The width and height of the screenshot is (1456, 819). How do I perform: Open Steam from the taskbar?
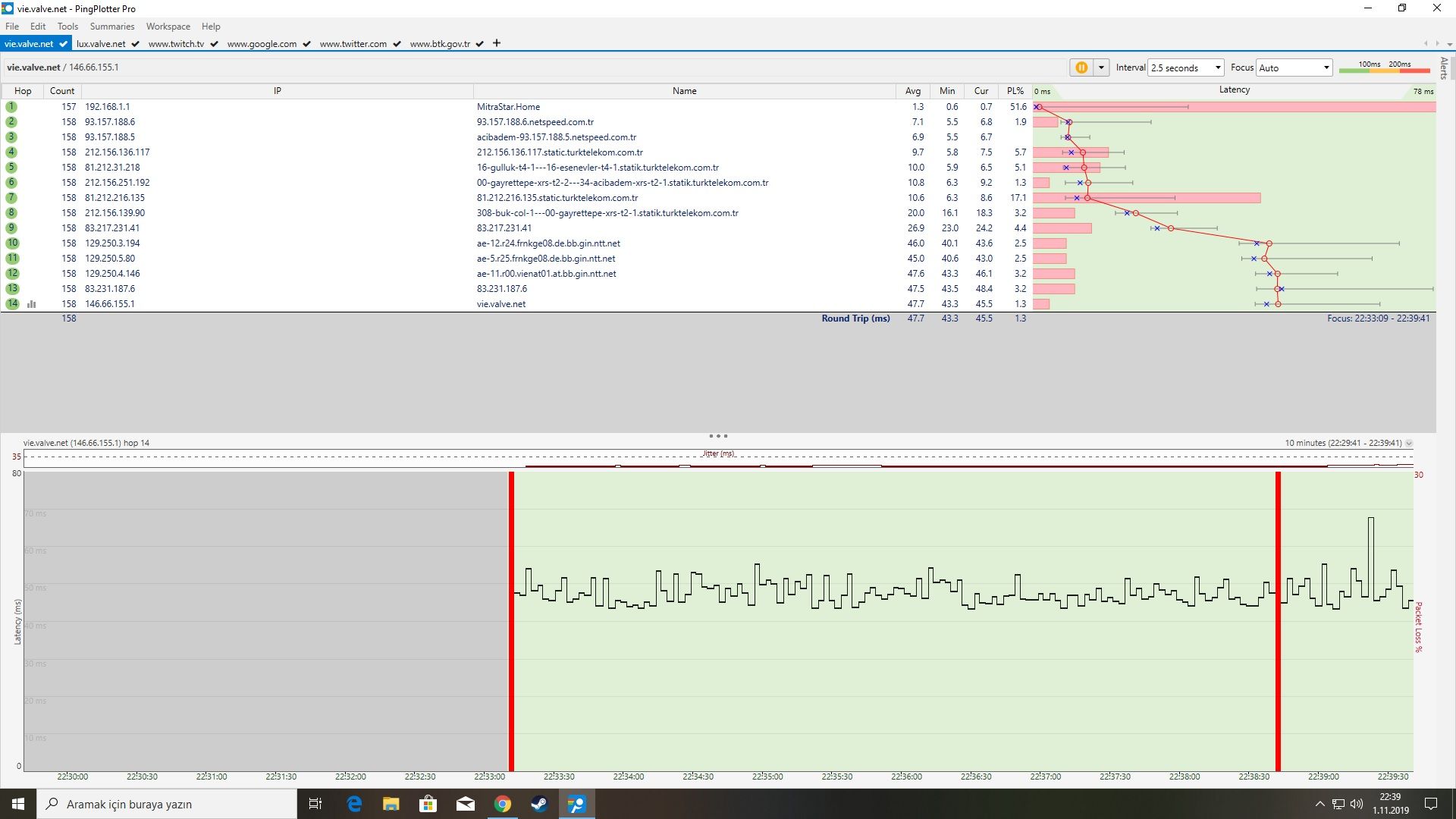tap(539, 804)
